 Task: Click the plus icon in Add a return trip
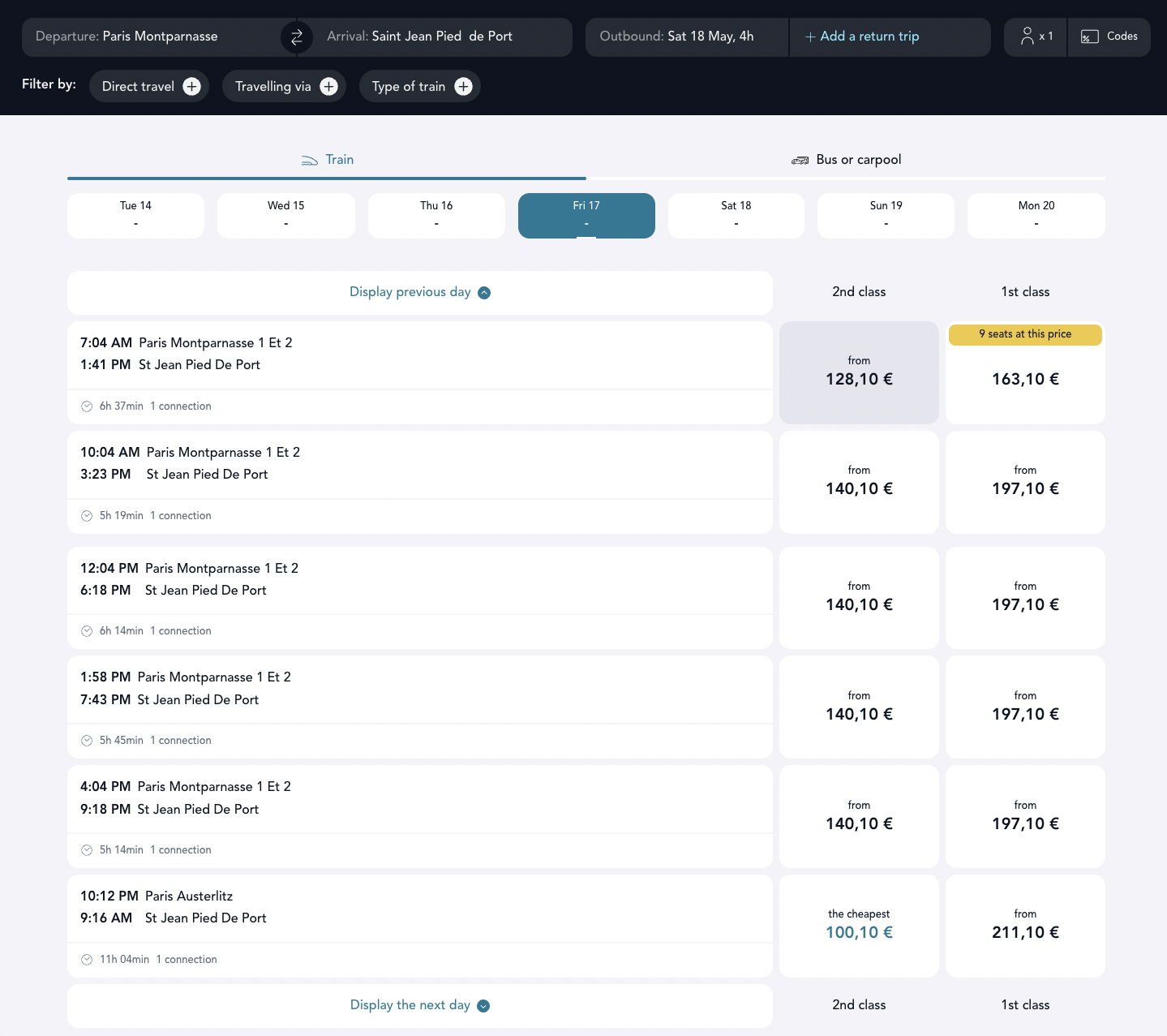810,37
